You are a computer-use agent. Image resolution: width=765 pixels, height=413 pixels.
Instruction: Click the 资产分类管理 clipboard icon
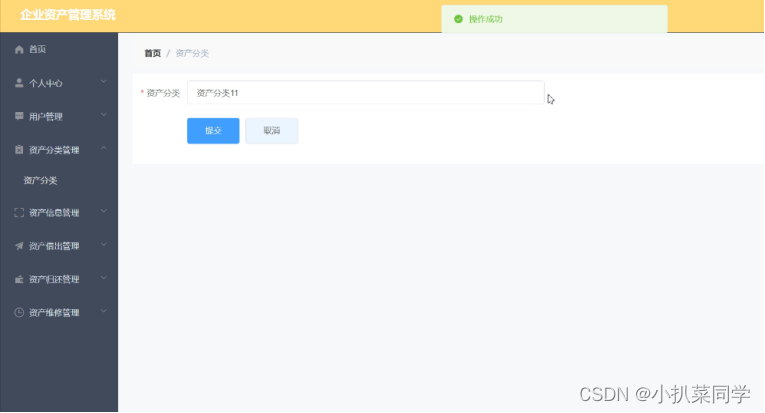click(19, 150)
